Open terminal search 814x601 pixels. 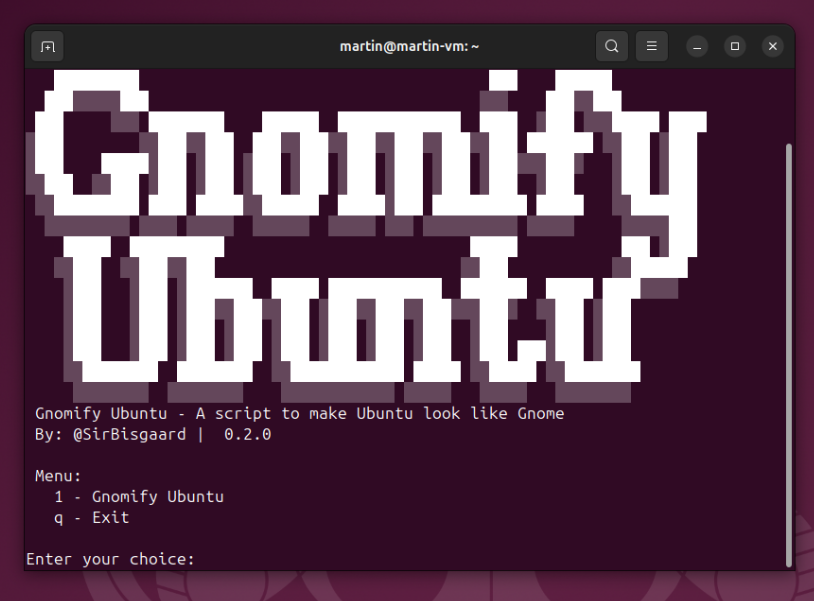tap(612, 46)
